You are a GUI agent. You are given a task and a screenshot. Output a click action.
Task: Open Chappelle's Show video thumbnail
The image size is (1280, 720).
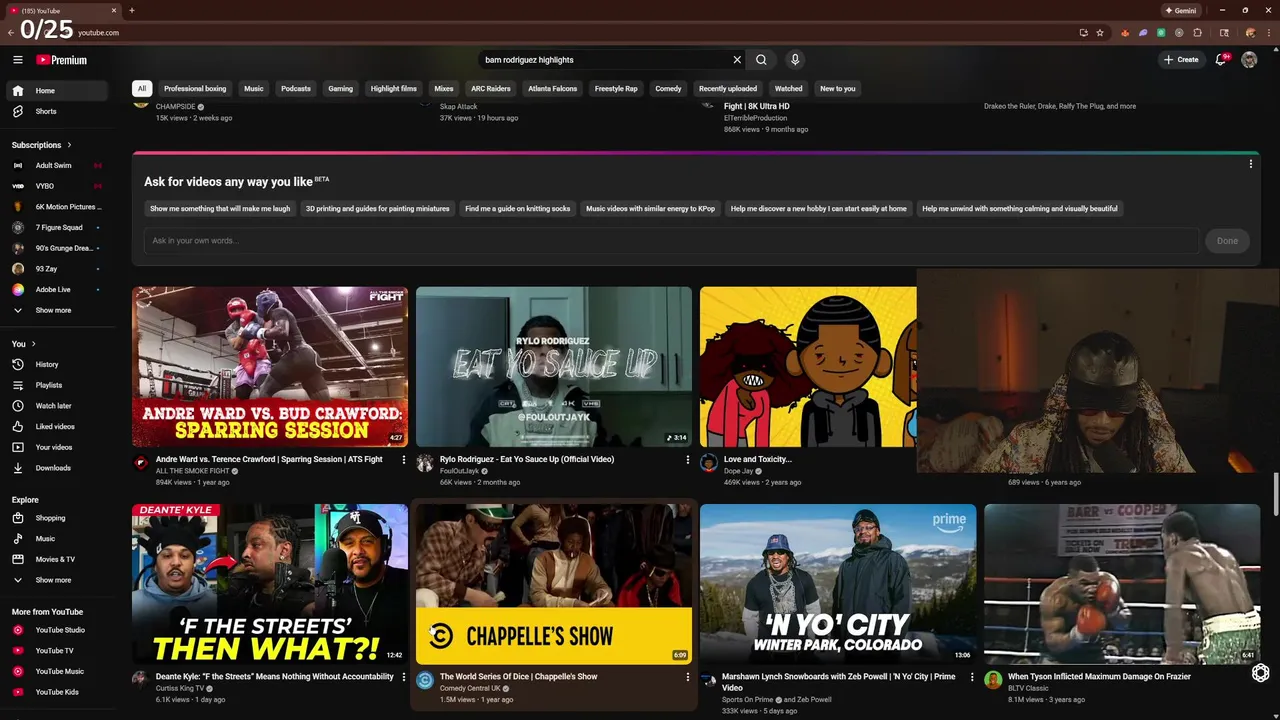[x=554, y=583]
